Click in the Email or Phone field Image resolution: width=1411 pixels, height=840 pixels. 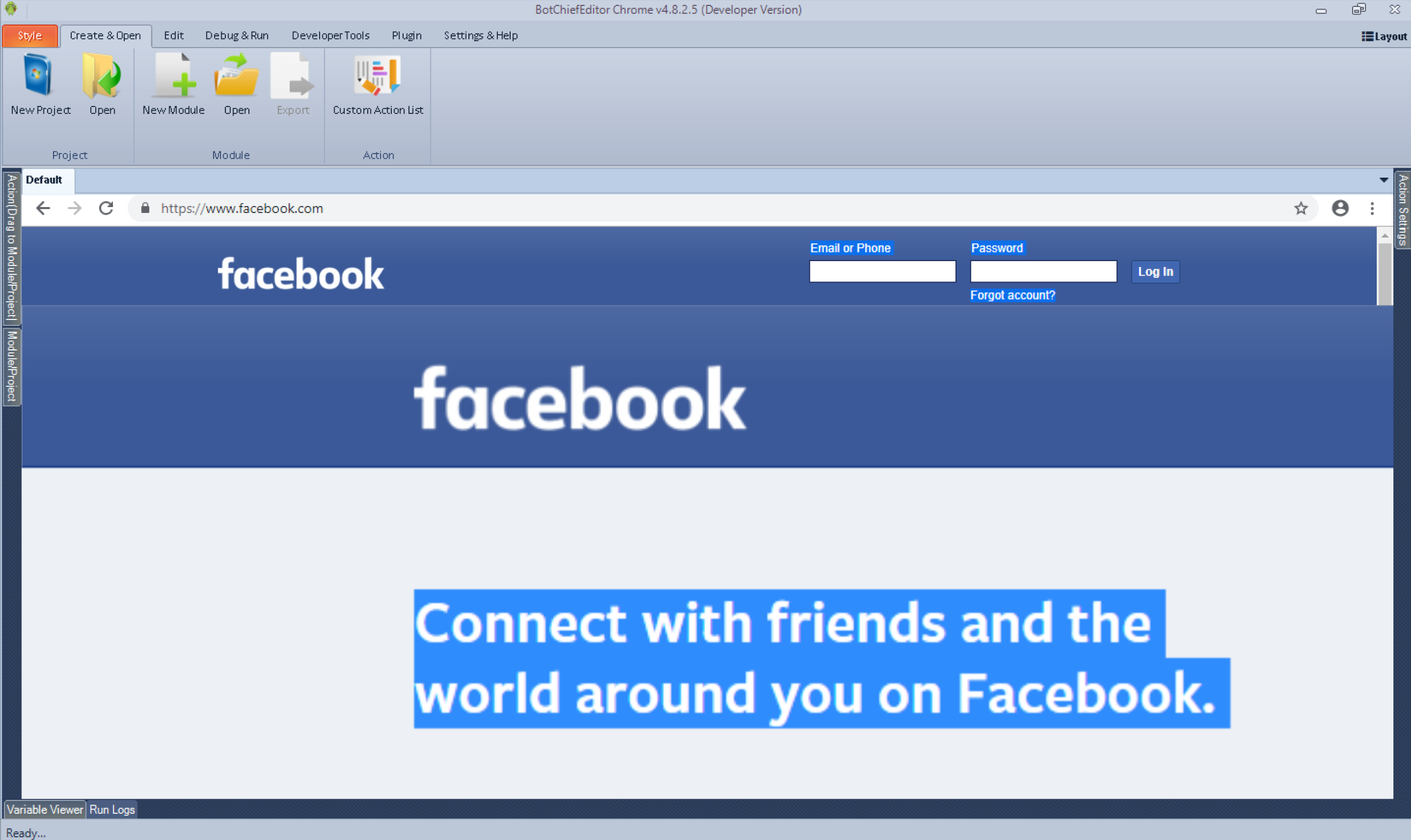click(882, 272)
